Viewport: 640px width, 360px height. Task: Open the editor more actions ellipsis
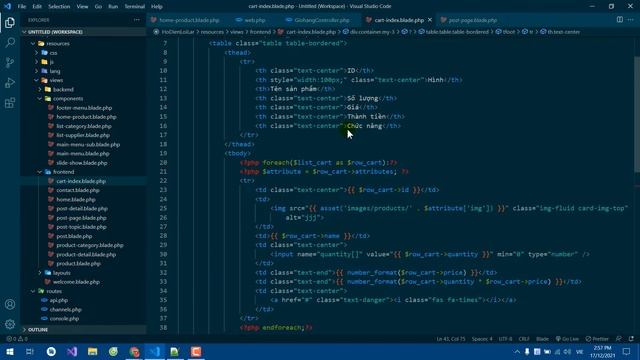[x=631, y=20]
